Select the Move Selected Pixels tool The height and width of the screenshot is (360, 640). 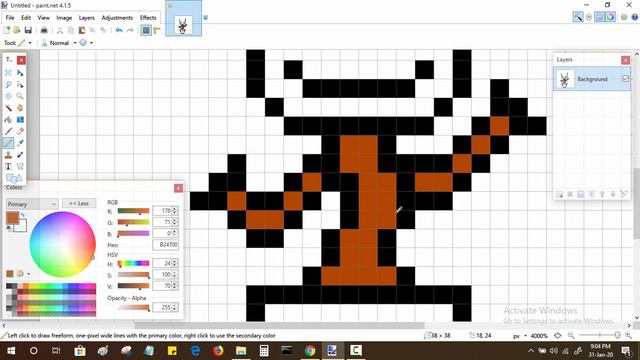[x=20, y=73]
